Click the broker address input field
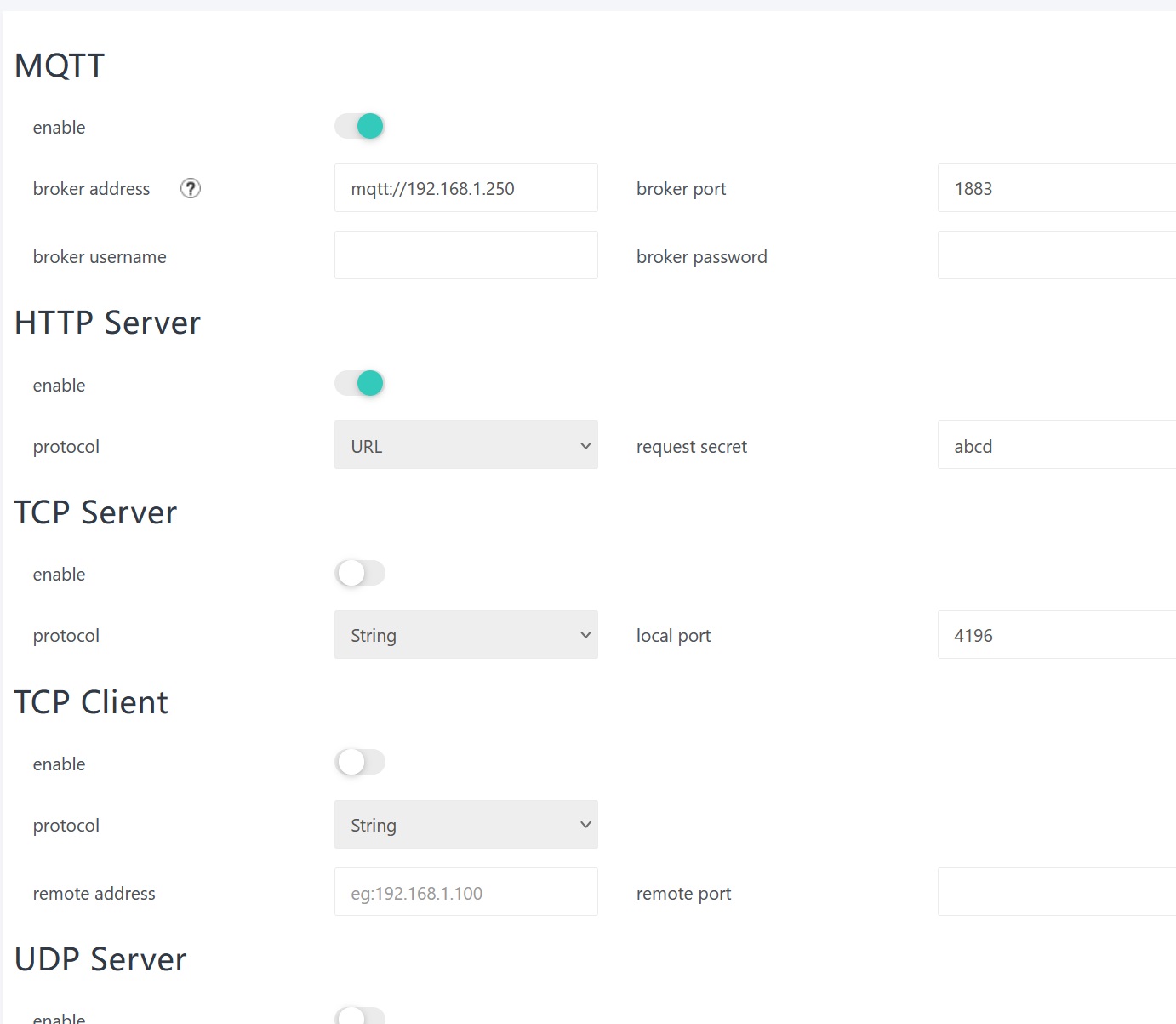The height and width of the screenshot is (1024, 1176). tap(465, 188)
